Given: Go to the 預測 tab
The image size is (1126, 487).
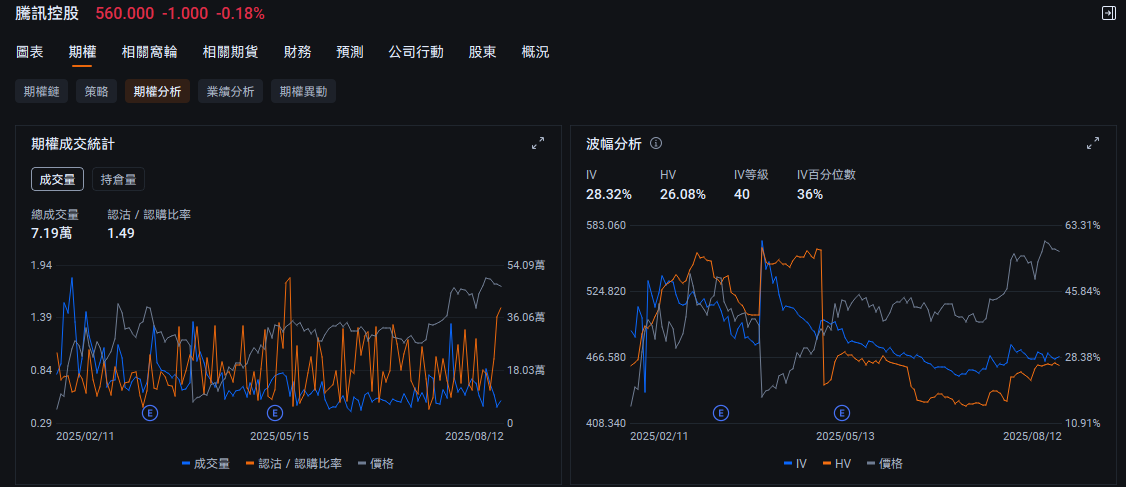Looking at the screenshot, I should tap(350, 52).
